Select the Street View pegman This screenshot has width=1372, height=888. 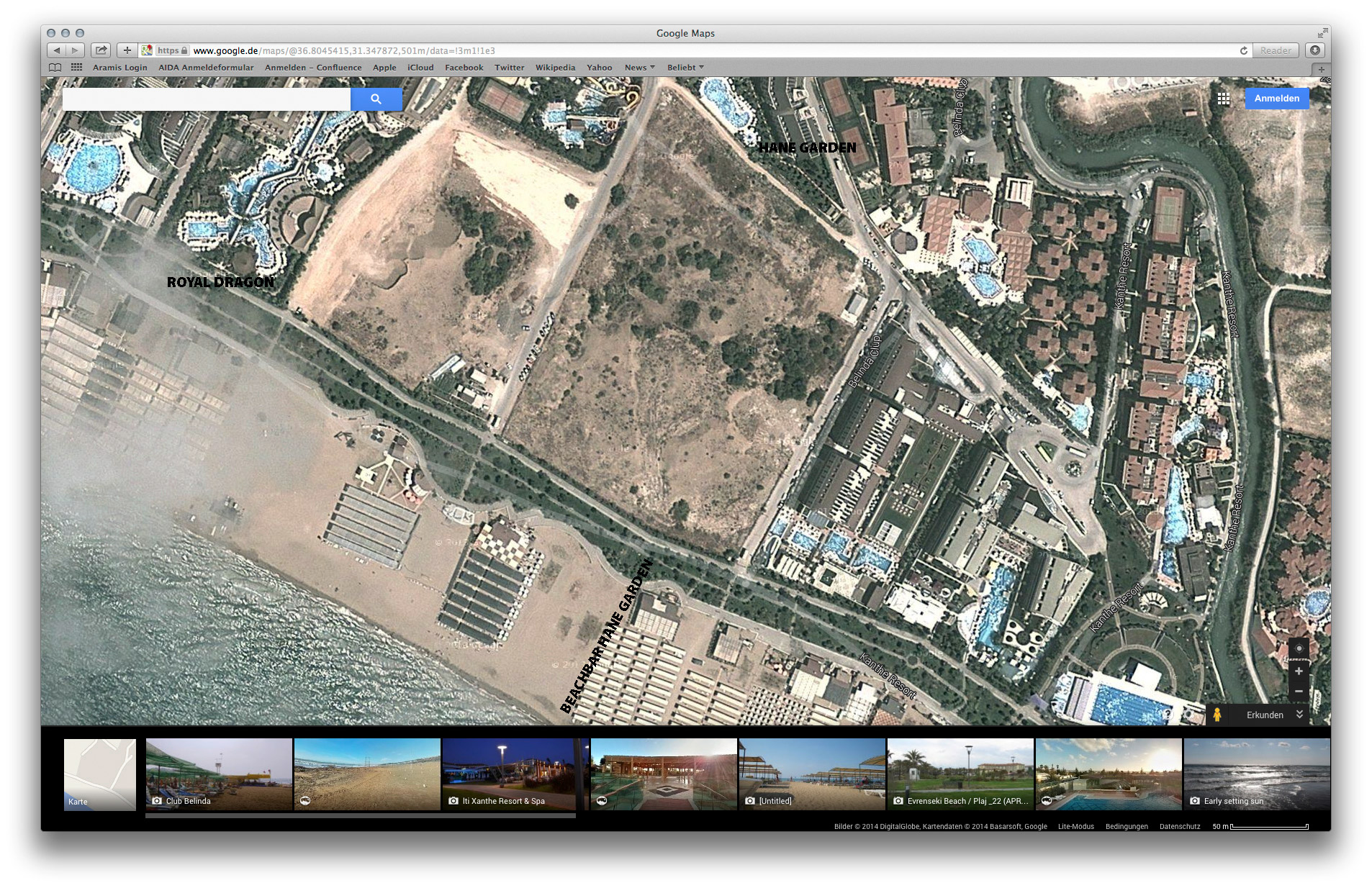1217,715
